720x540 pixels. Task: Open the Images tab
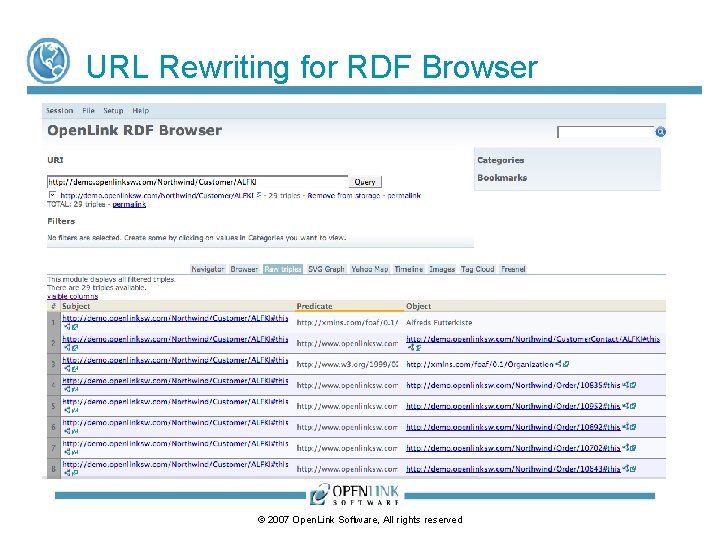442,269
